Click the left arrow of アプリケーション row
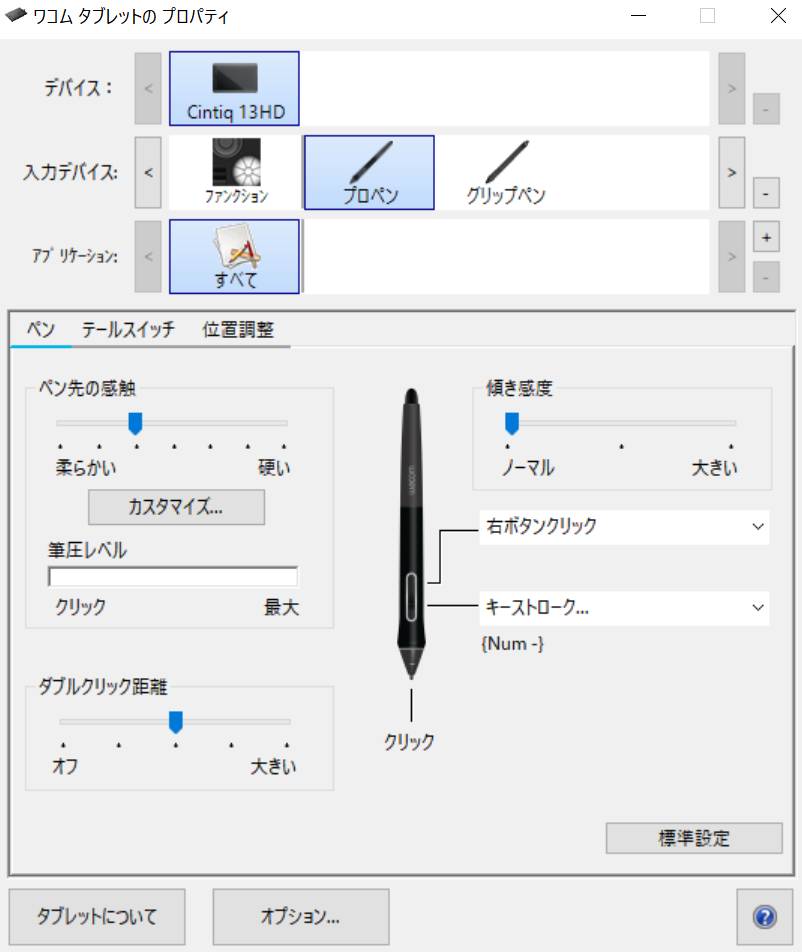The image size is (802, 952). pyautogui.click(x=148, y=257)
